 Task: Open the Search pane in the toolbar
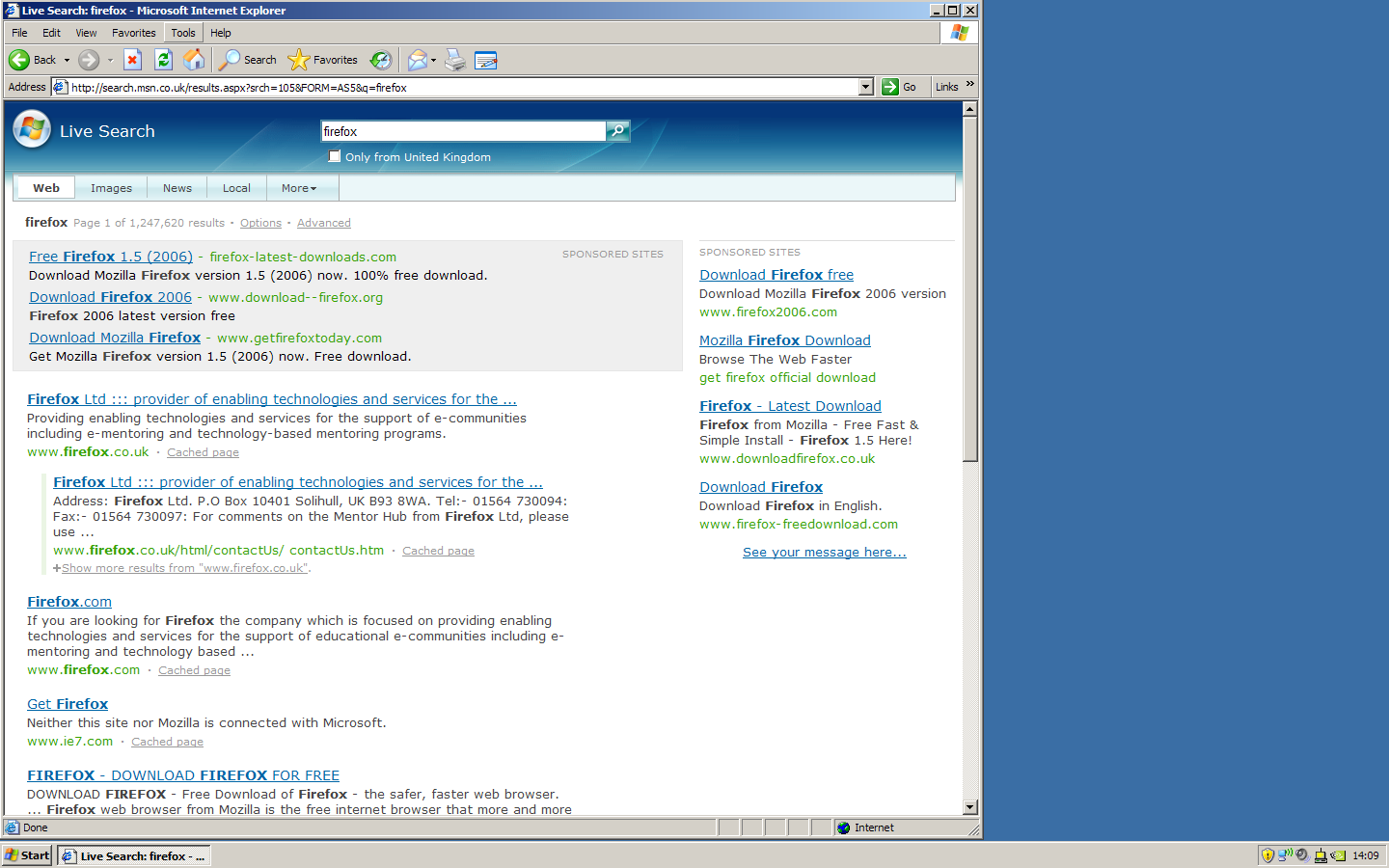(248, 60)
